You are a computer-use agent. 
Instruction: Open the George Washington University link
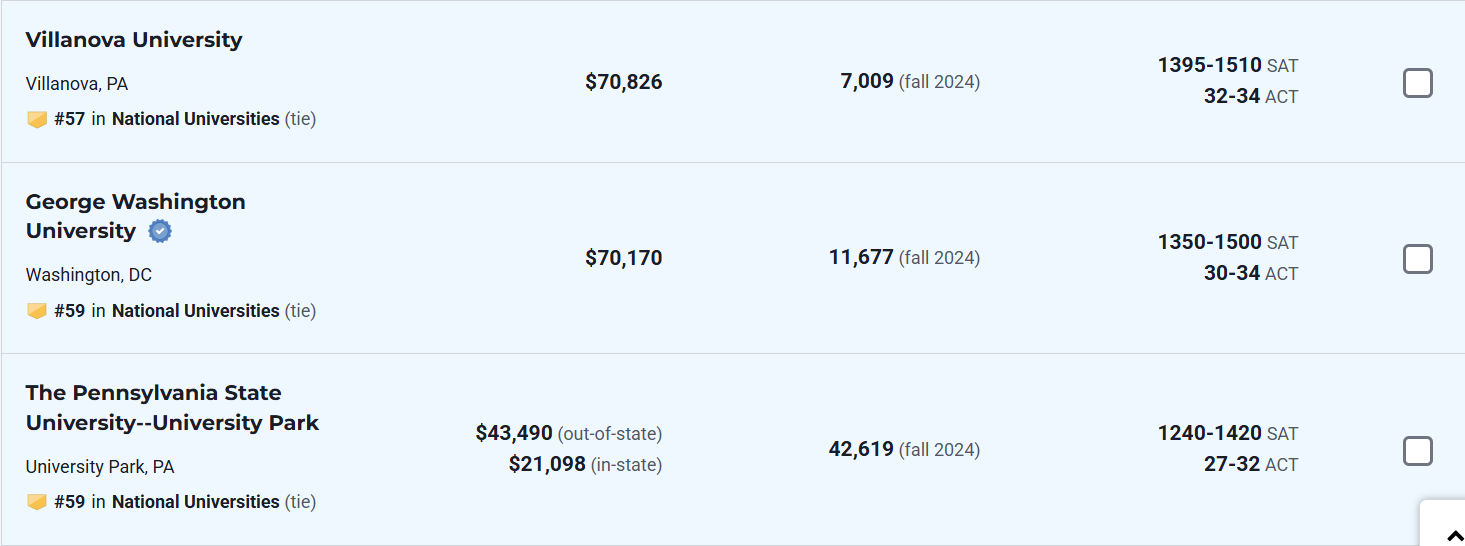[135, 202]
